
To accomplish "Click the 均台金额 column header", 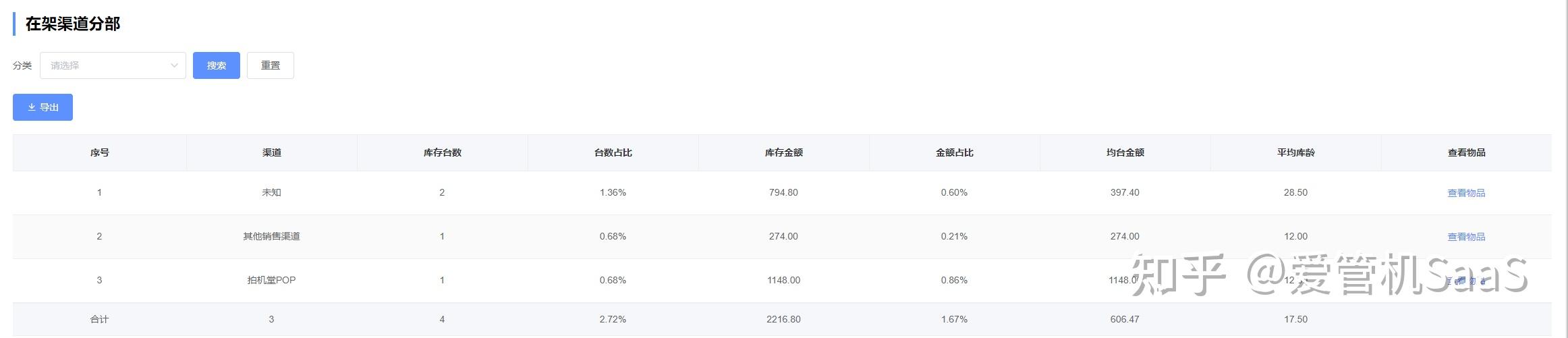I will click(1125, 152).
